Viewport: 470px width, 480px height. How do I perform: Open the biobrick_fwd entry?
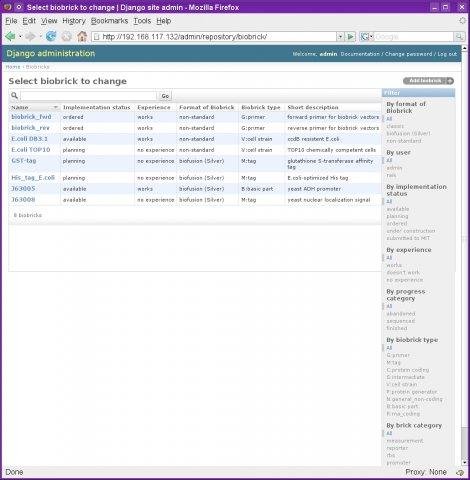tap(31, 117)
